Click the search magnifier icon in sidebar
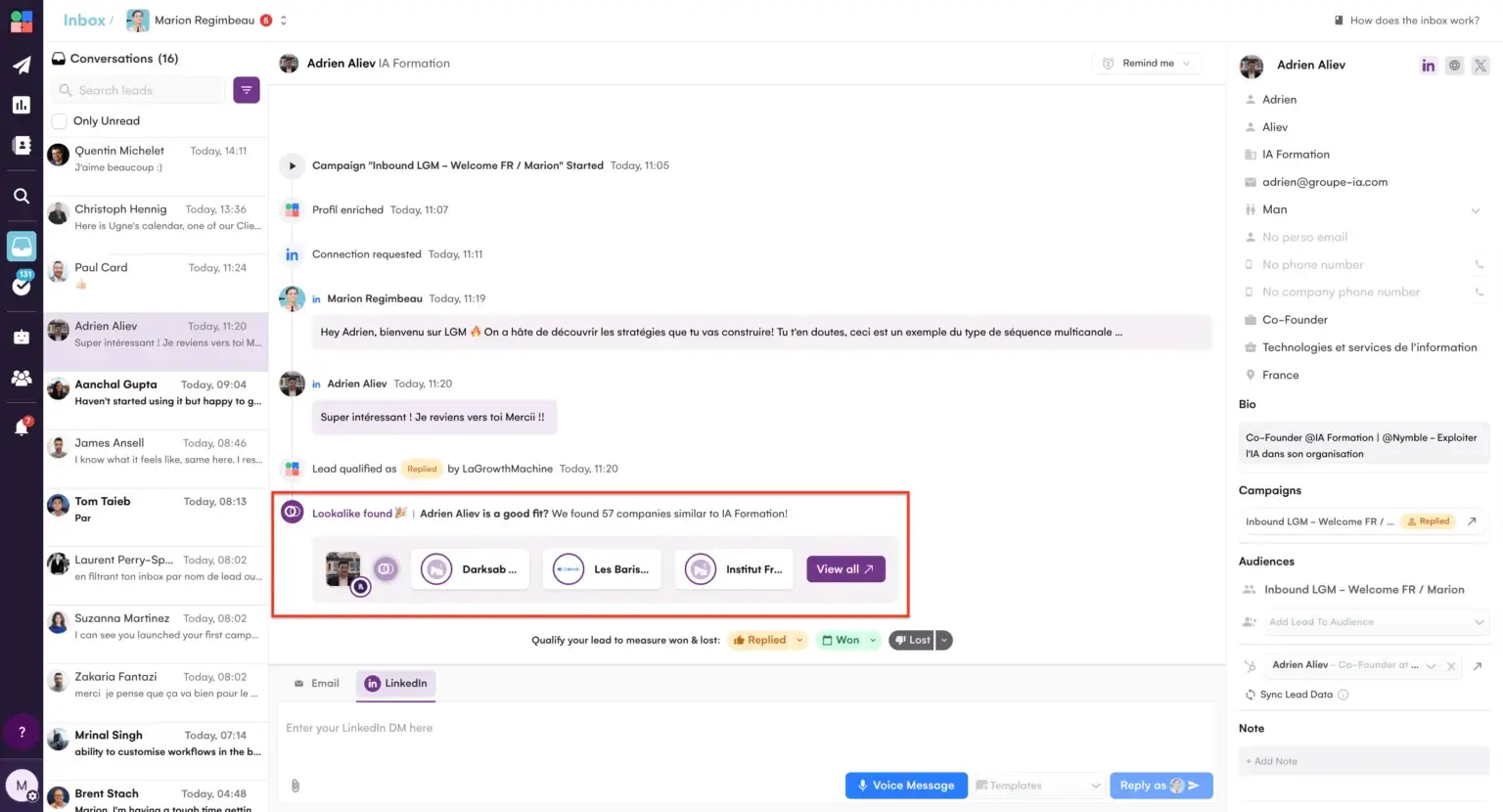 (22, 196)
